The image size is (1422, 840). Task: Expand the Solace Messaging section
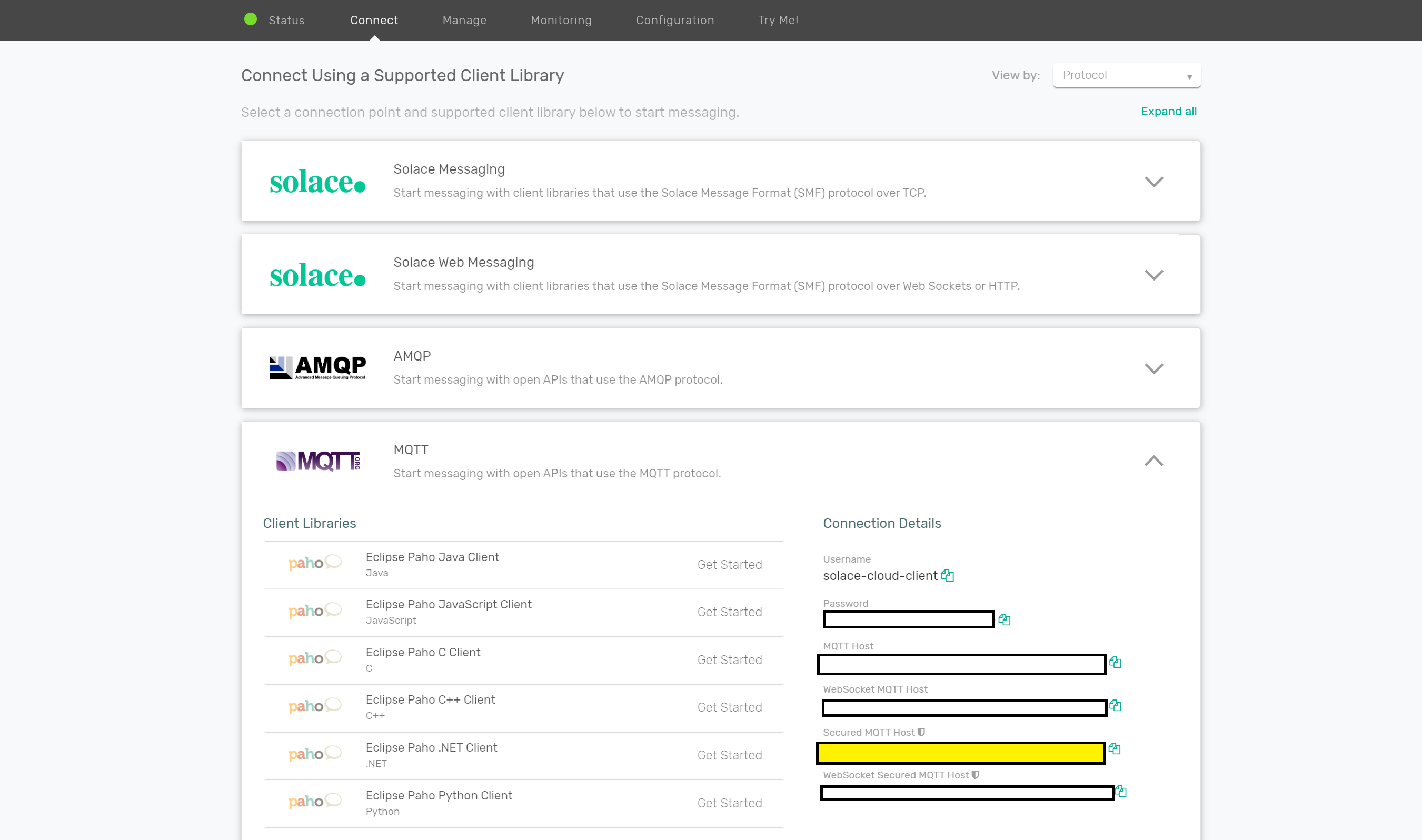(1153, 182)
